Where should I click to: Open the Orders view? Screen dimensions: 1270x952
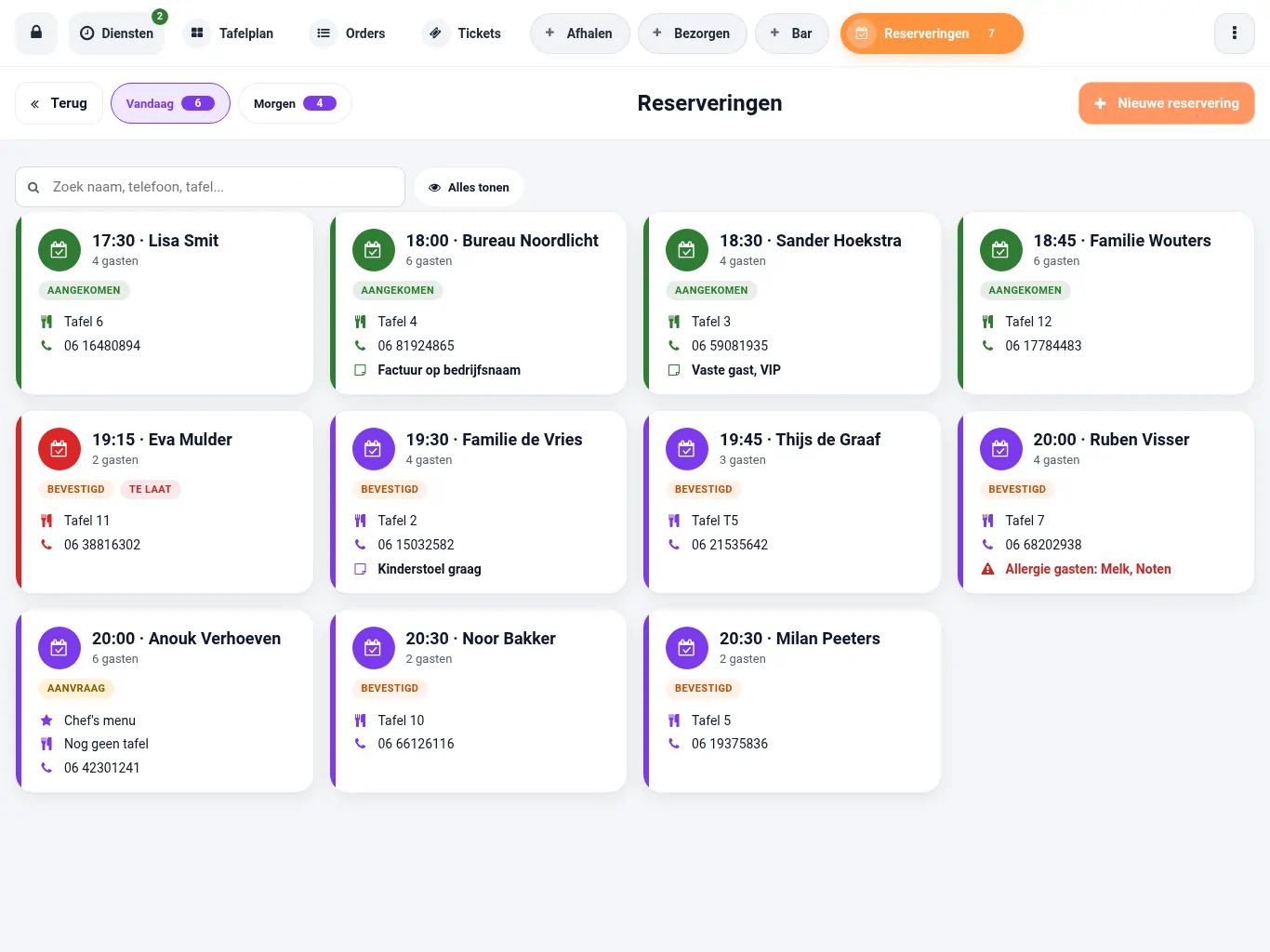pos(351,33)
